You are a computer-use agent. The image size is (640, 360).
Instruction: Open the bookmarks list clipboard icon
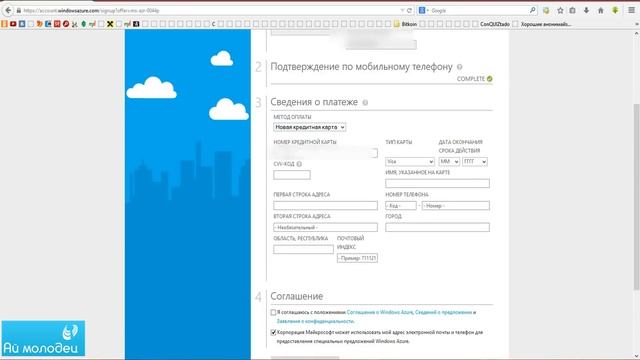point(572,11)
